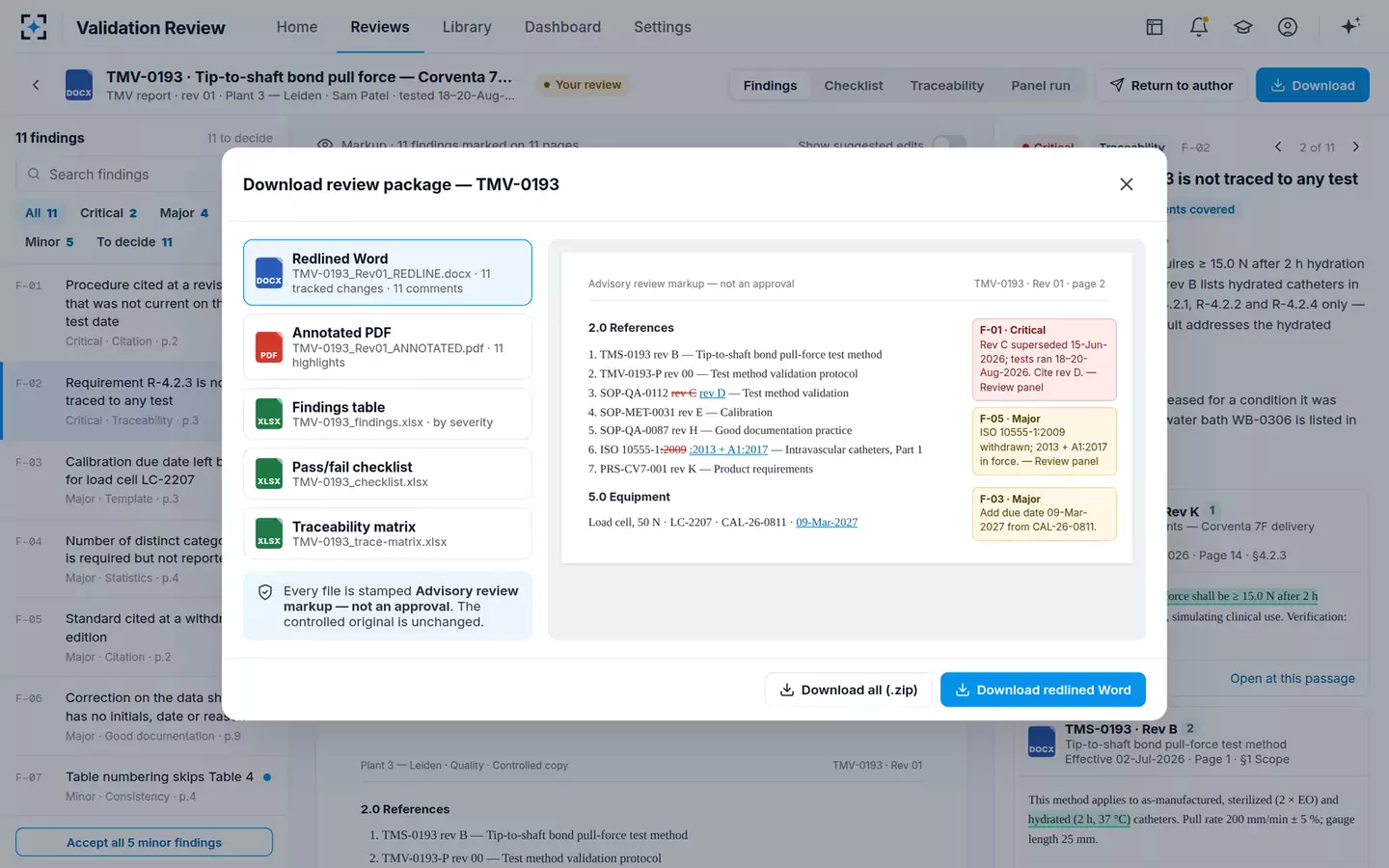Filter findings by Critical 2

[x=108, y=212]
